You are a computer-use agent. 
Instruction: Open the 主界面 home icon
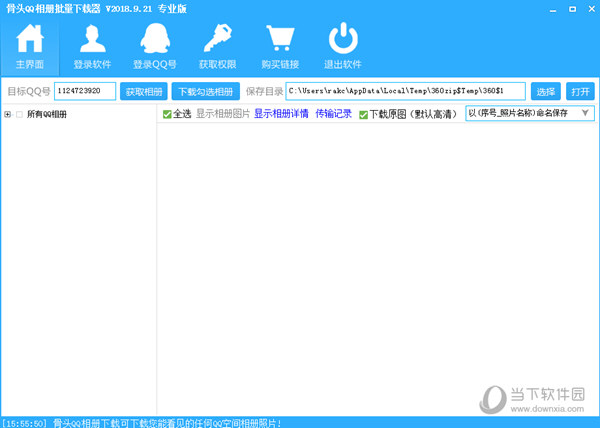(x=30, y=39)
